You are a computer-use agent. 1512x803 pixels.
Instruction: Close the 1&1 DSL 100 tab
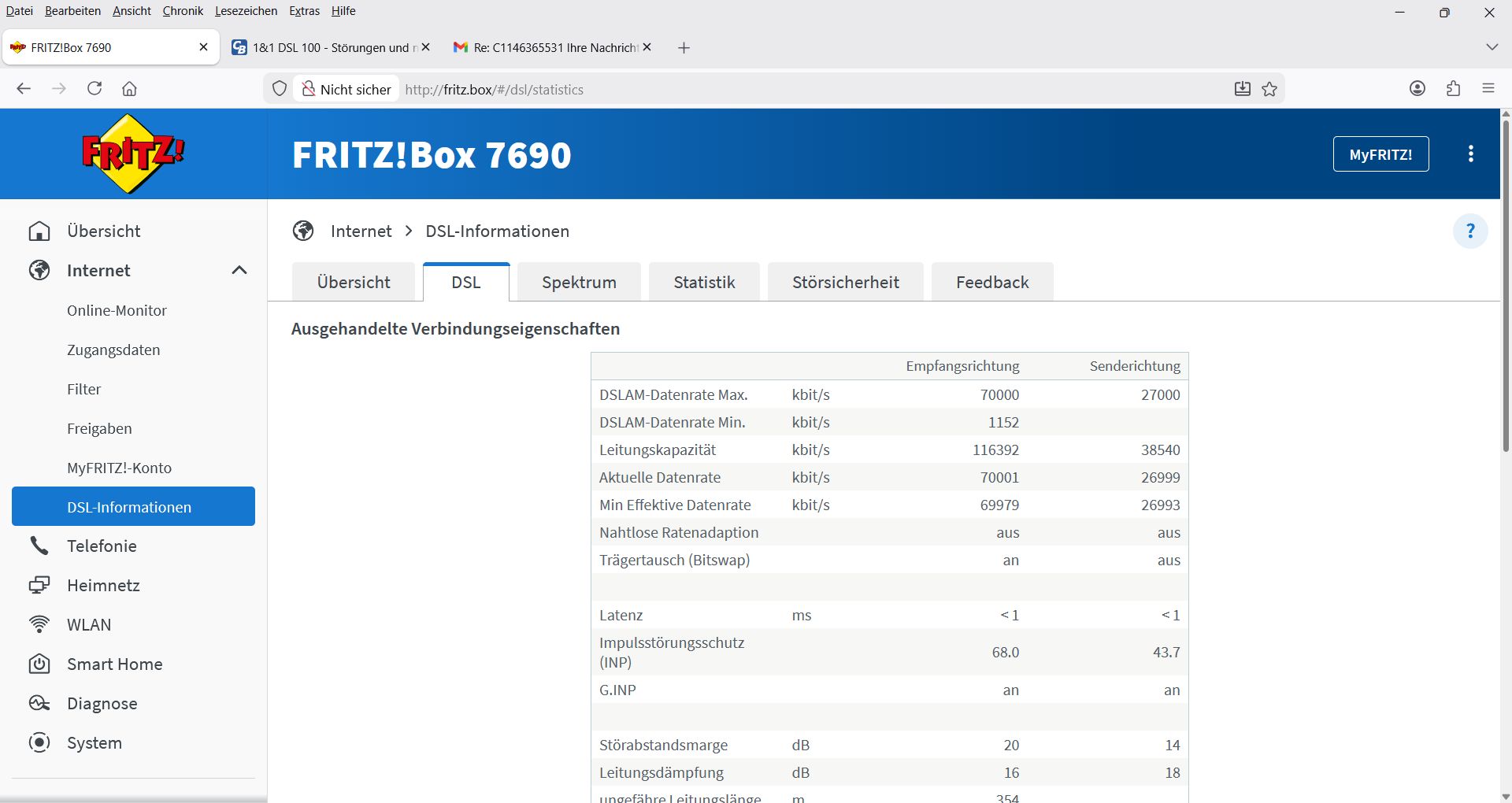click(426, 47)
